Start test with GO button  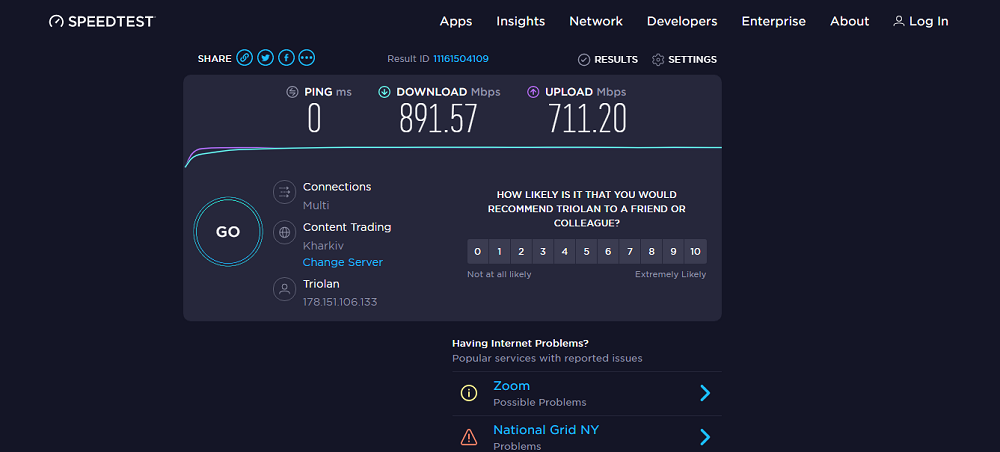[x=228, y=231]
